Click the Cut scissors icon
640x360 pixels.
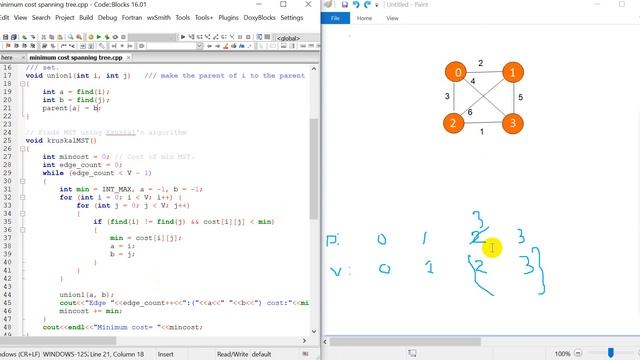tap(44, 37)
